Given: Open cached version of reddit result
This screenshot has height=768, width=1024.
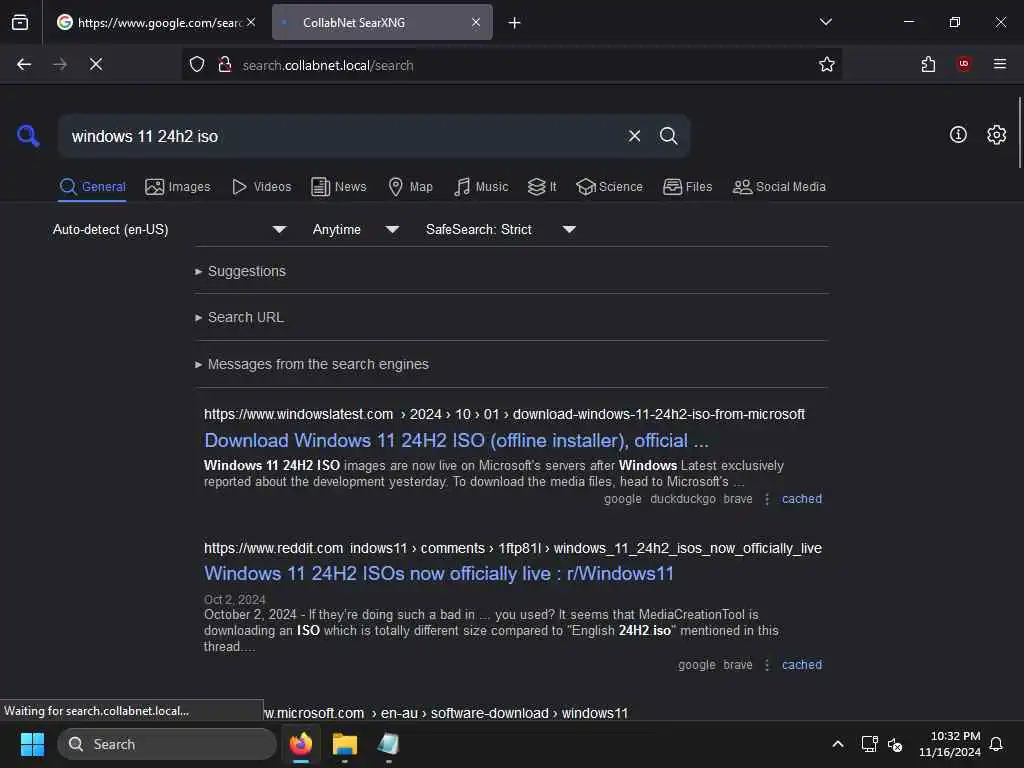Looking at the screenshot, I should tap(801, 665).
